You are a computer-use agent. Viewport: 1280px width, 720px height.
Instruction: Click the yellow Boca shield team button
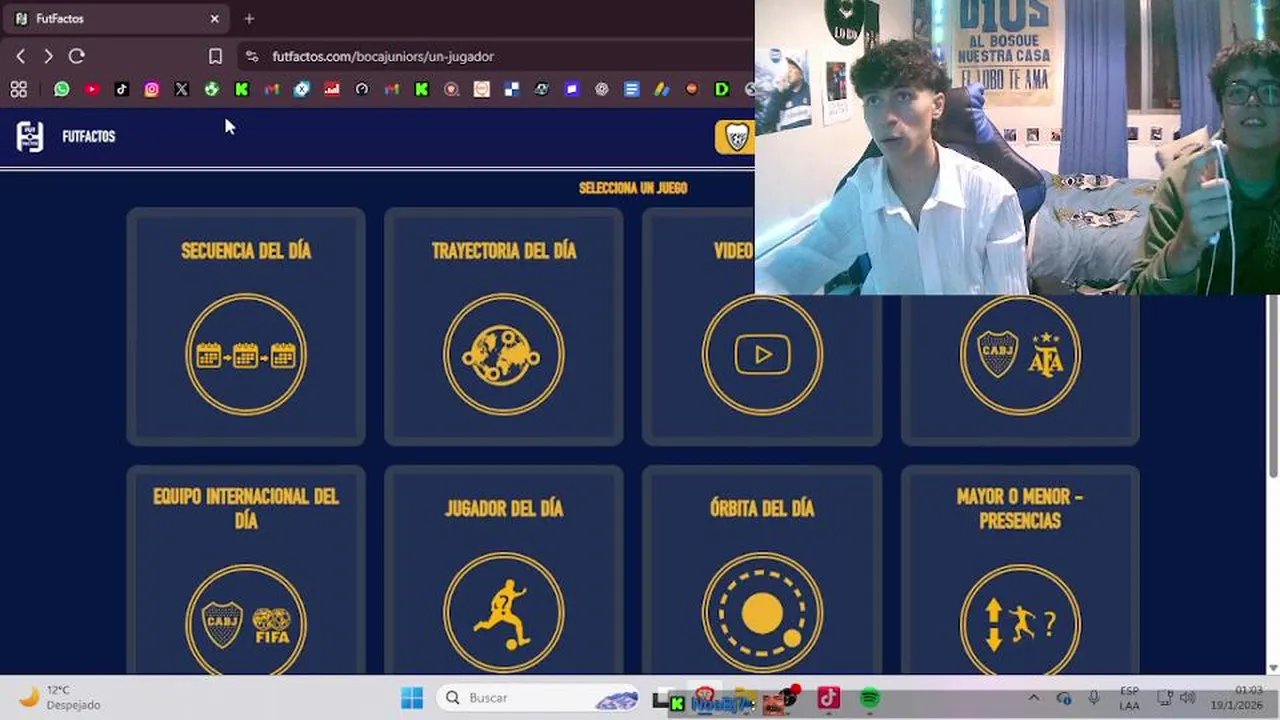(735, 137)
